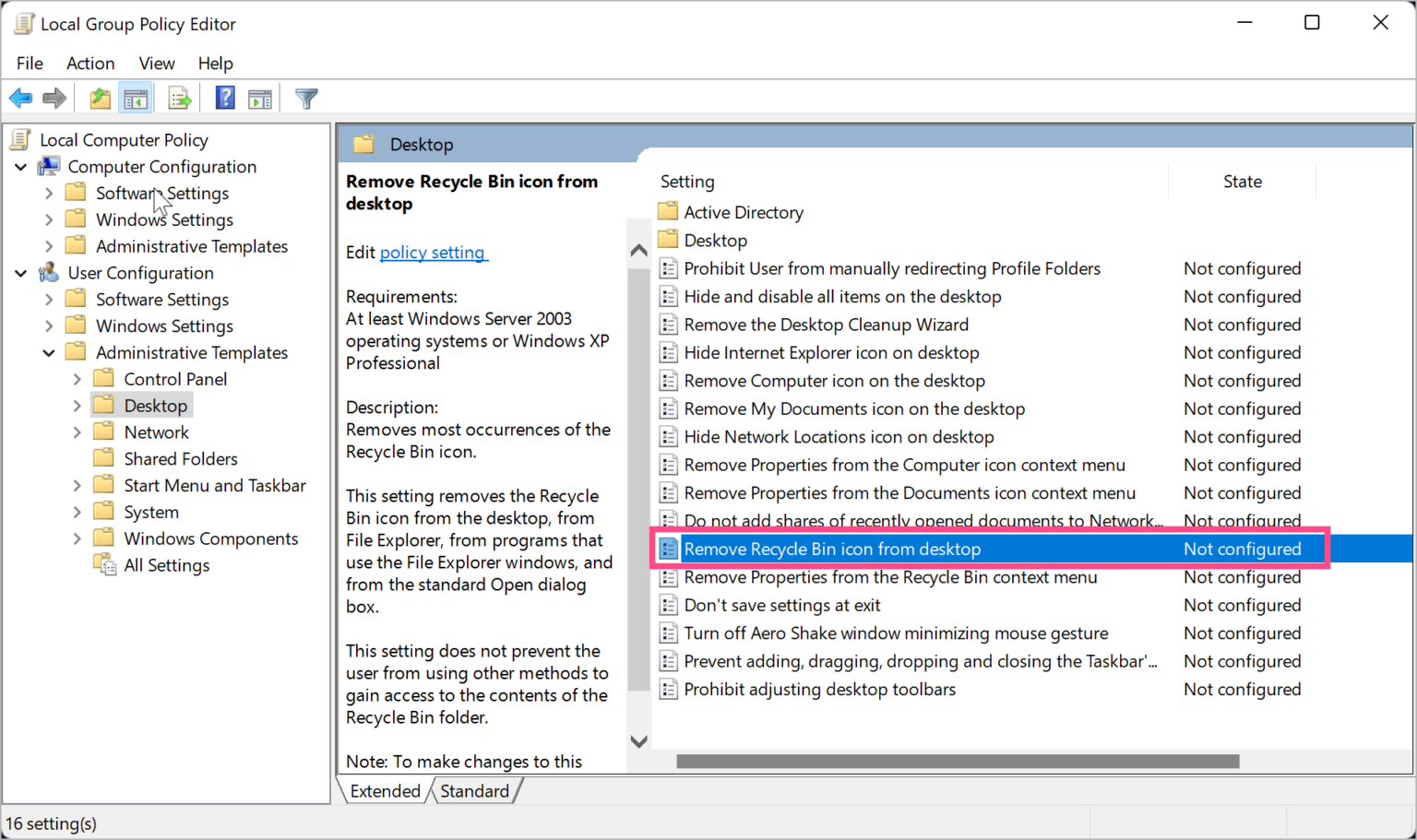Click the description pane scroll up arrow
Screen dimensions: 1417x840
[x=638, y=250]
